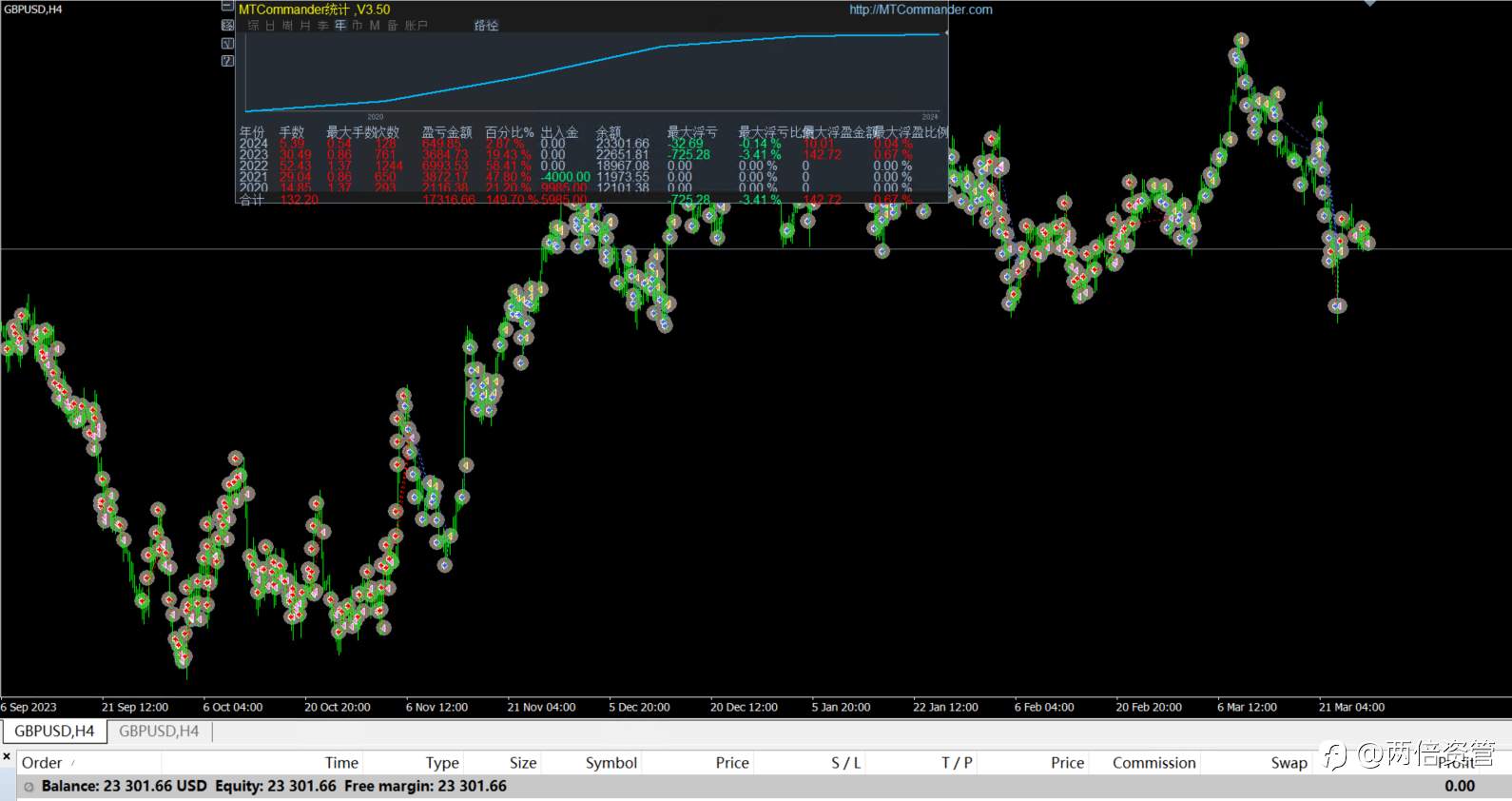Sort the terminal by Symbol column

(x=611, y=763)
